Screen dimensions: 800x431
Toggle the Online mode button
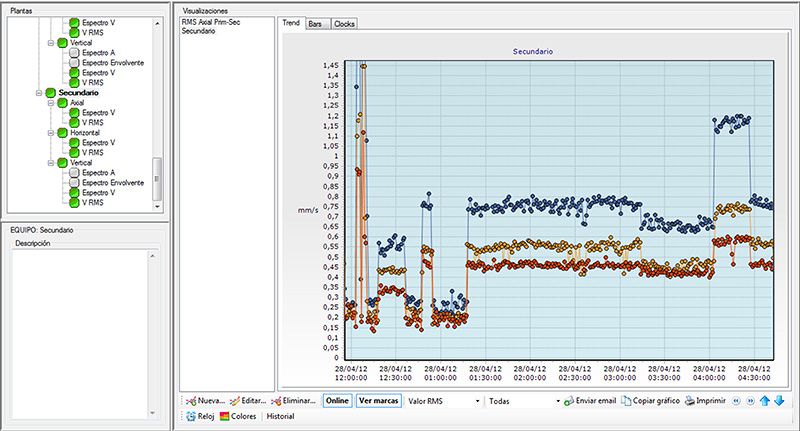(x=337, y=401)
